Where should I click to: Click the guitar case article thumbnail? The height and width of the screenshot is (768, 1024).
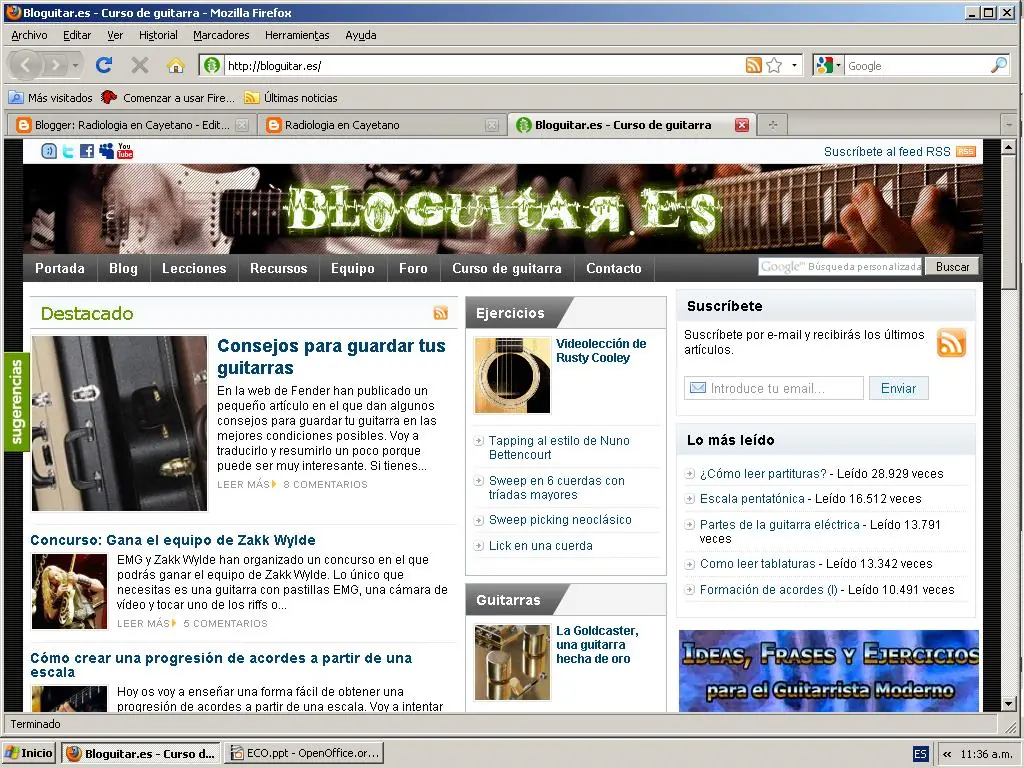click(x=120, y=423)
